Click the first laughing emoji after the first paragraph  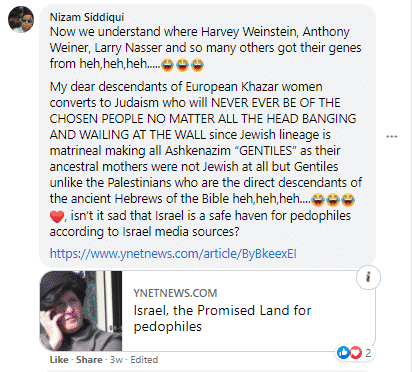[x=167, y=64]
